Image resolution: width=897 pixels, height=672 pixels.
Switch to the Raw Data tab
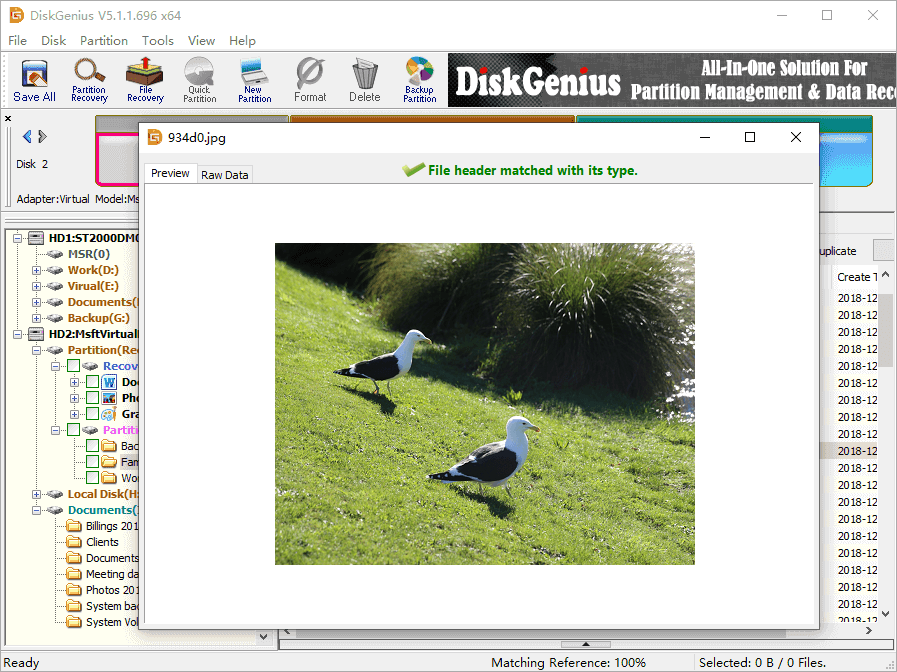[x=225, y=175]
